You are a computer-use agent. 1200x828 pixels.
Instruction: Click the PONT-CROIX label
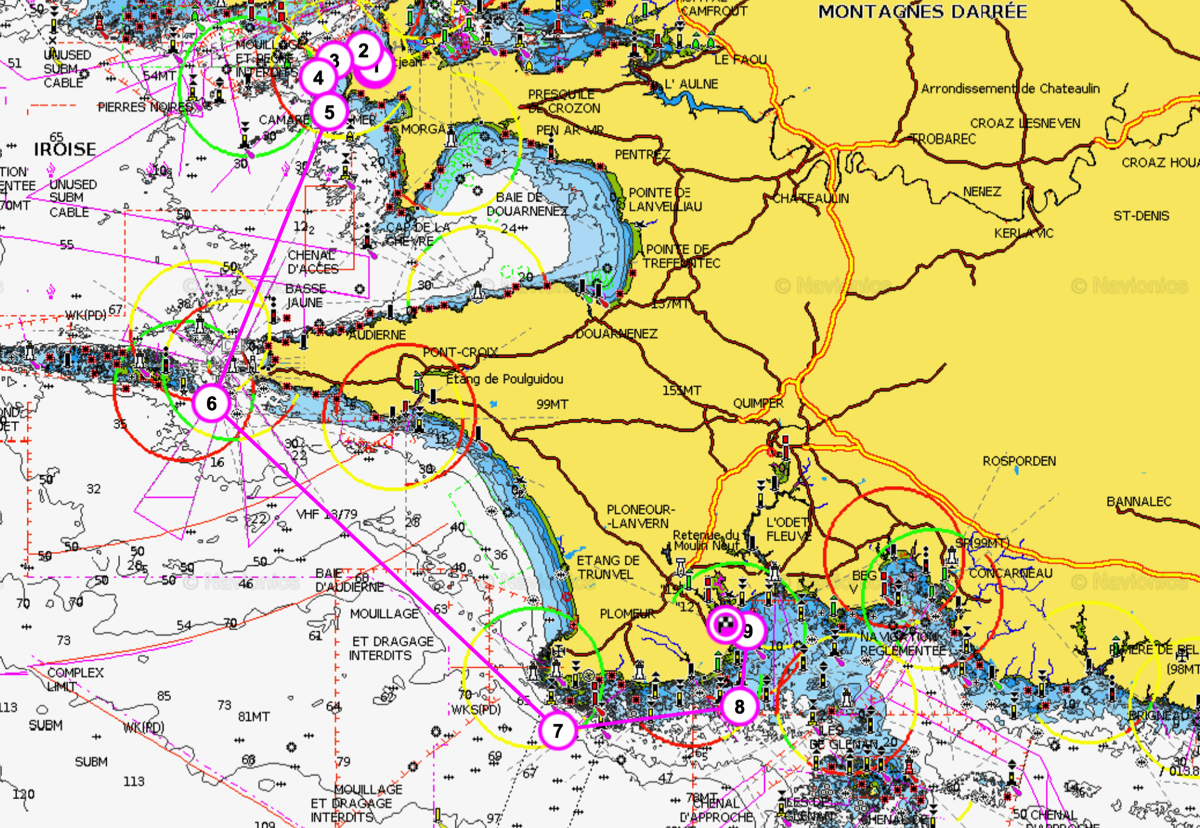tap(456, 353)
